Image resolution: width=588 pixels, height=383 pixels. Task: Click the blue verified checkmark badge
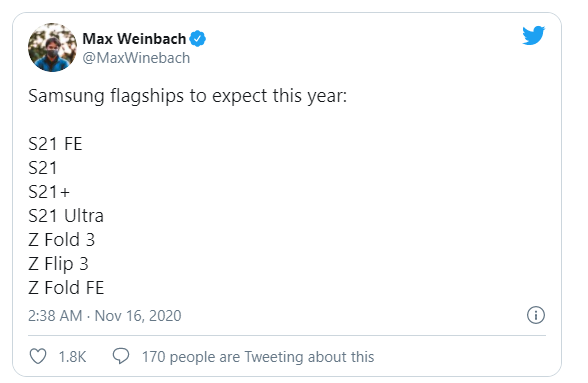coord(197,39)
